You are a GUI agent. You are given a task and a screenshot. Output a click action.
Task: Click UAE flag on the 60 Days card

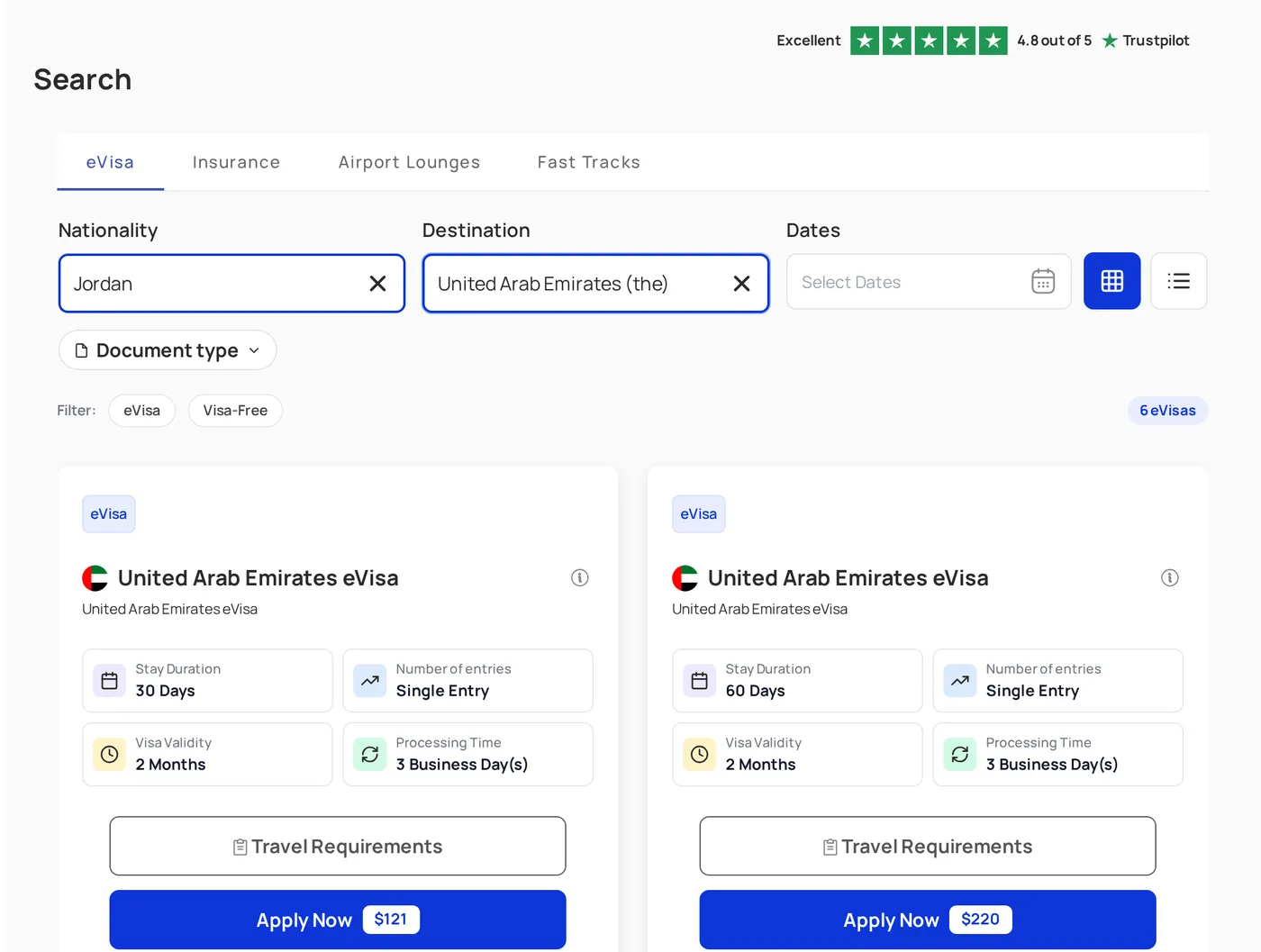pyautogui.click(x=685, y=578)
